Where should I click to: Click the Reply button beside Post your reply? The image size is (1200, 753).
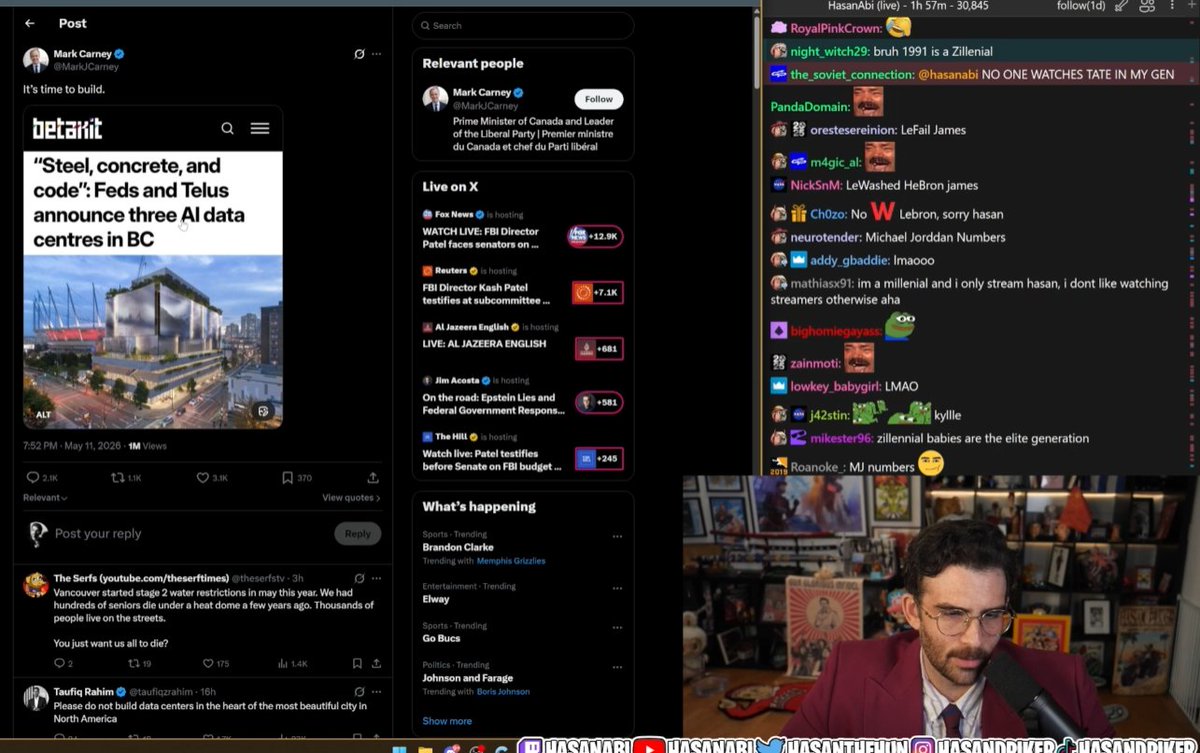(x=358, y=534)
